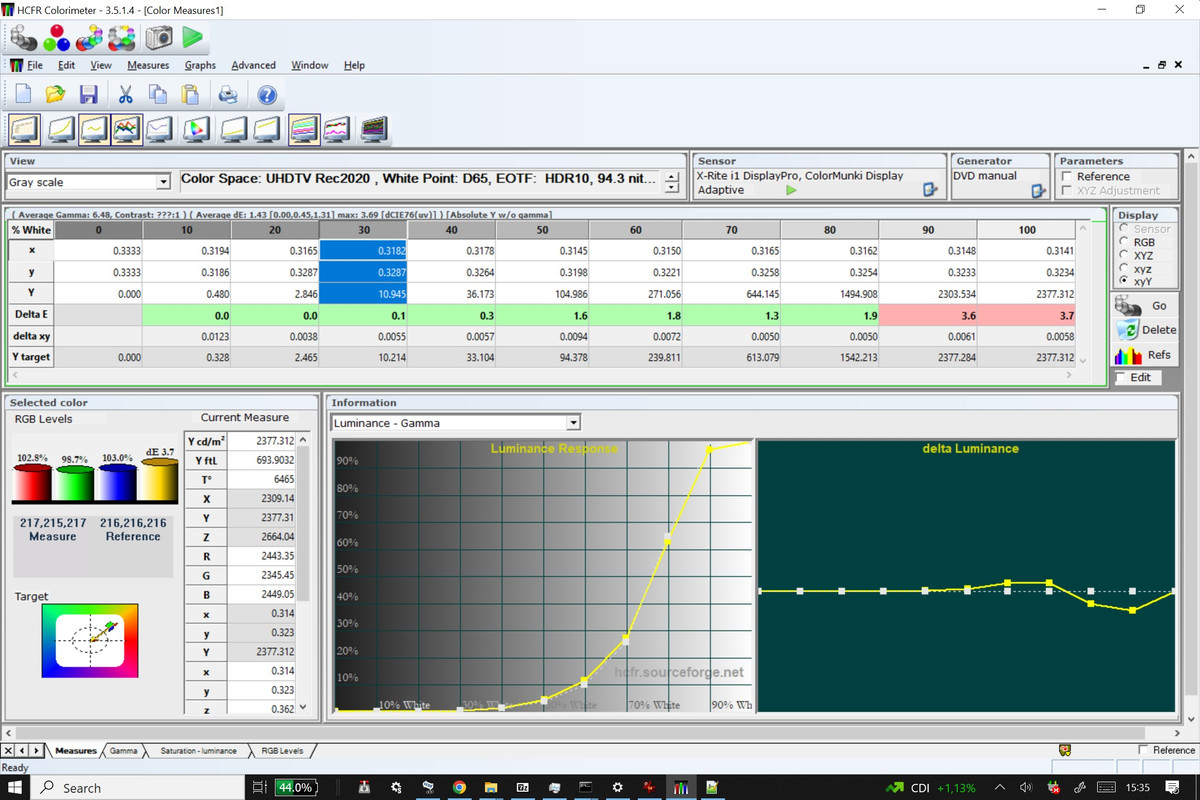Image resolution: width=1200 pixels, height=800 pixels.
Task: Click the Delta E 3.6 cell for 90%
Action: [x=929, y=314]
